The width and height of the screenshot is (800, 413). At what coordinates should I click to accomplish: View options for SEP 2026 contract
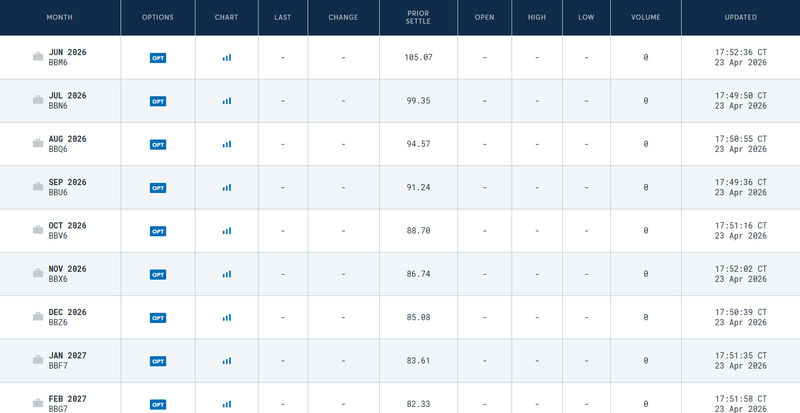tap(158, 188)
